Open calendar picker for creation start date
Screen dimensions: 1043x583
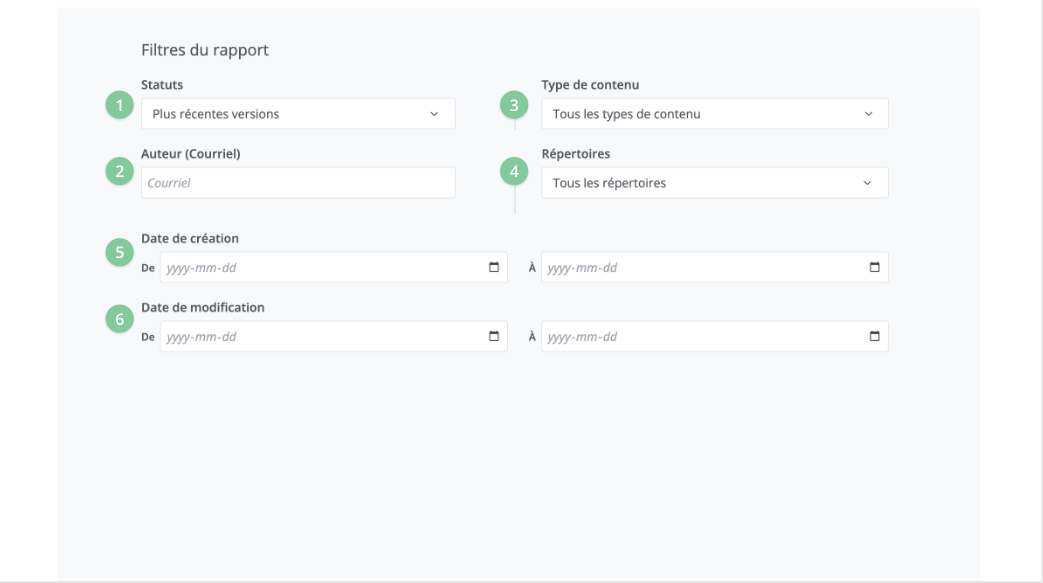(494, 268)
